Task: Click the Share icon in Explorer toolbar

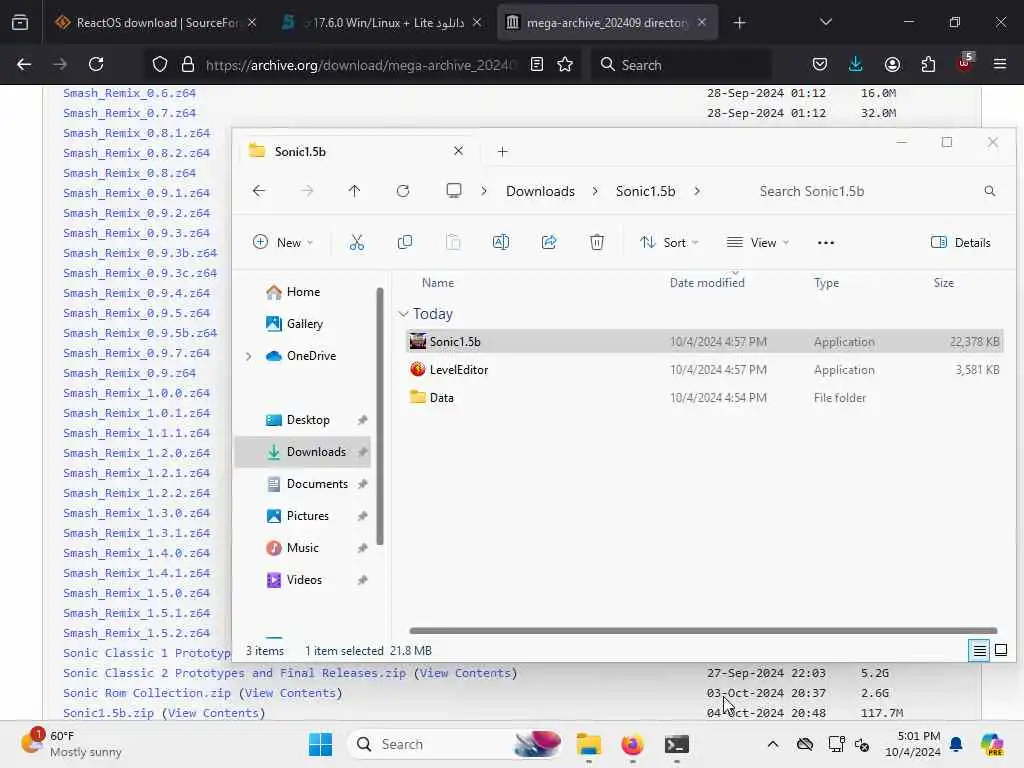Action: 549,242
